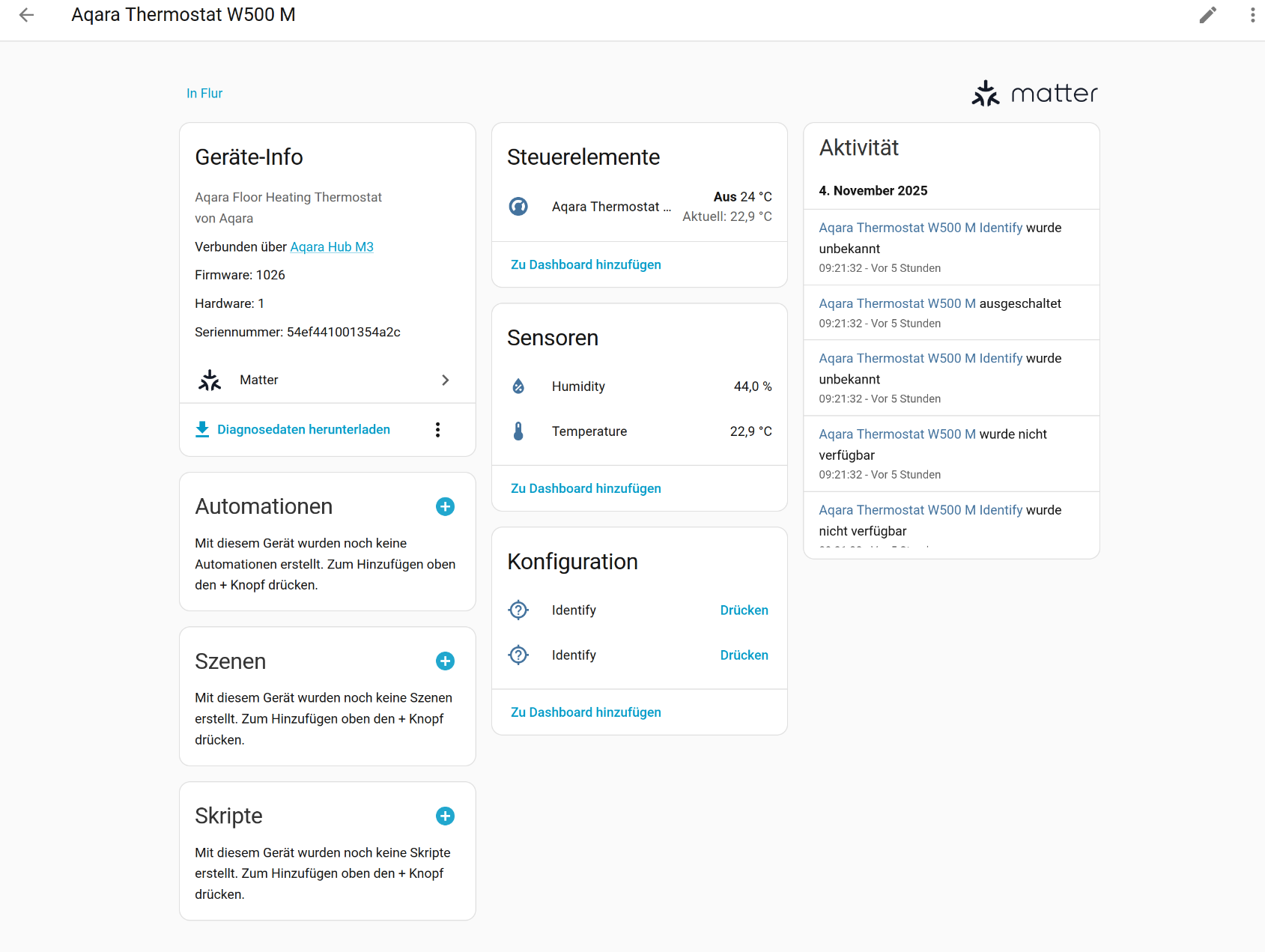
Task: Click the Temperature thermometer icon
Action: 518,431
